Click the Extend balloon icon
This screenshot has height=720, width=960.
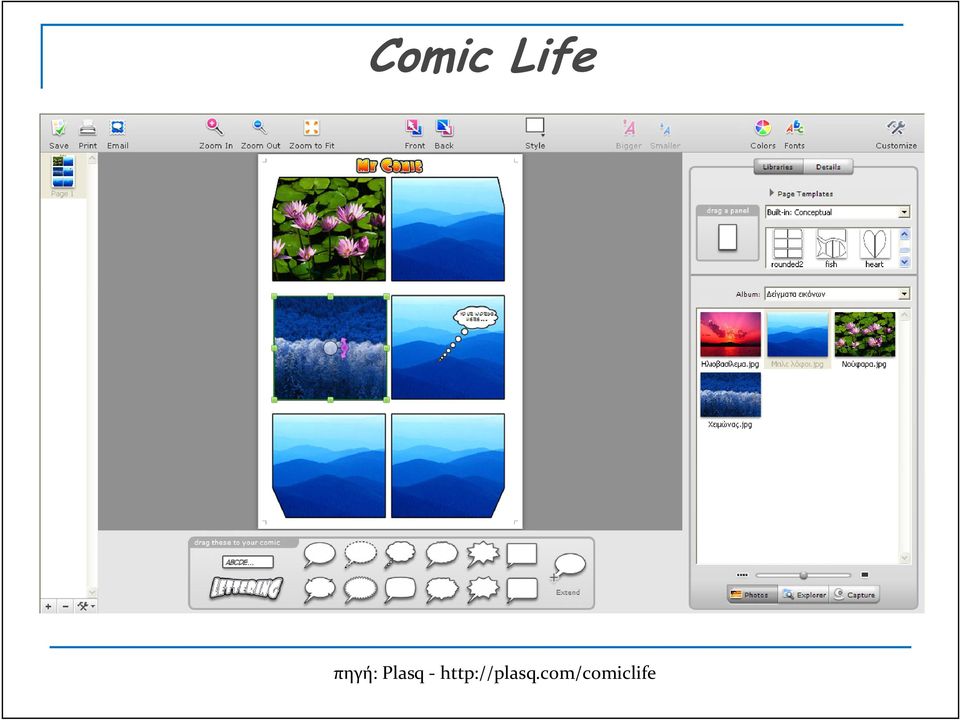click(x=569, y=566)
